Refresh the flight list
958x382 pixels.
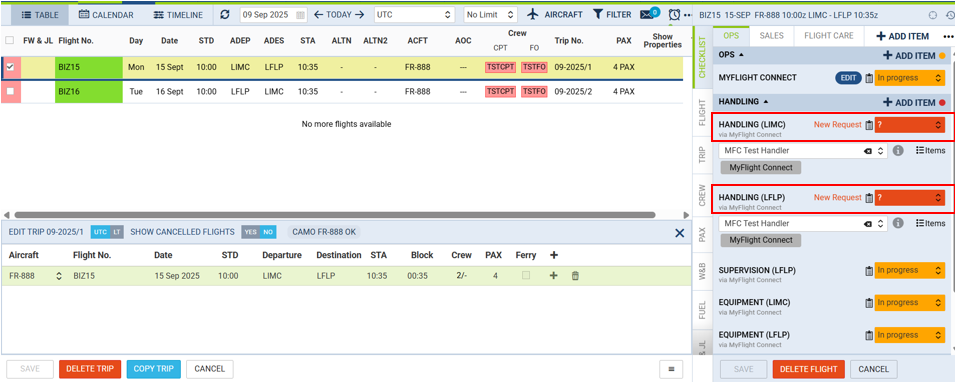(x=225, y=15)
